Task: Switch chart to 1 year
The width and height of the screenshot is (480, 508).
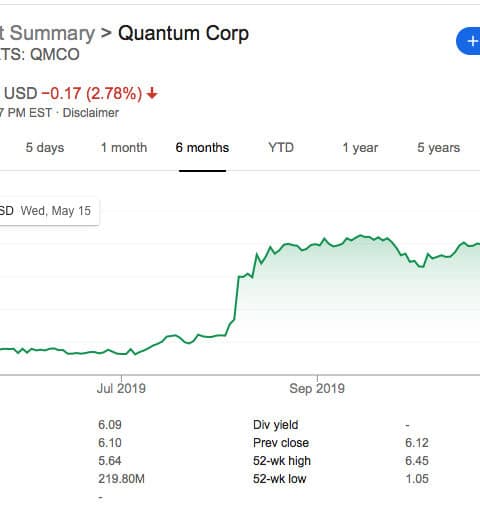Action: [360, 148]
